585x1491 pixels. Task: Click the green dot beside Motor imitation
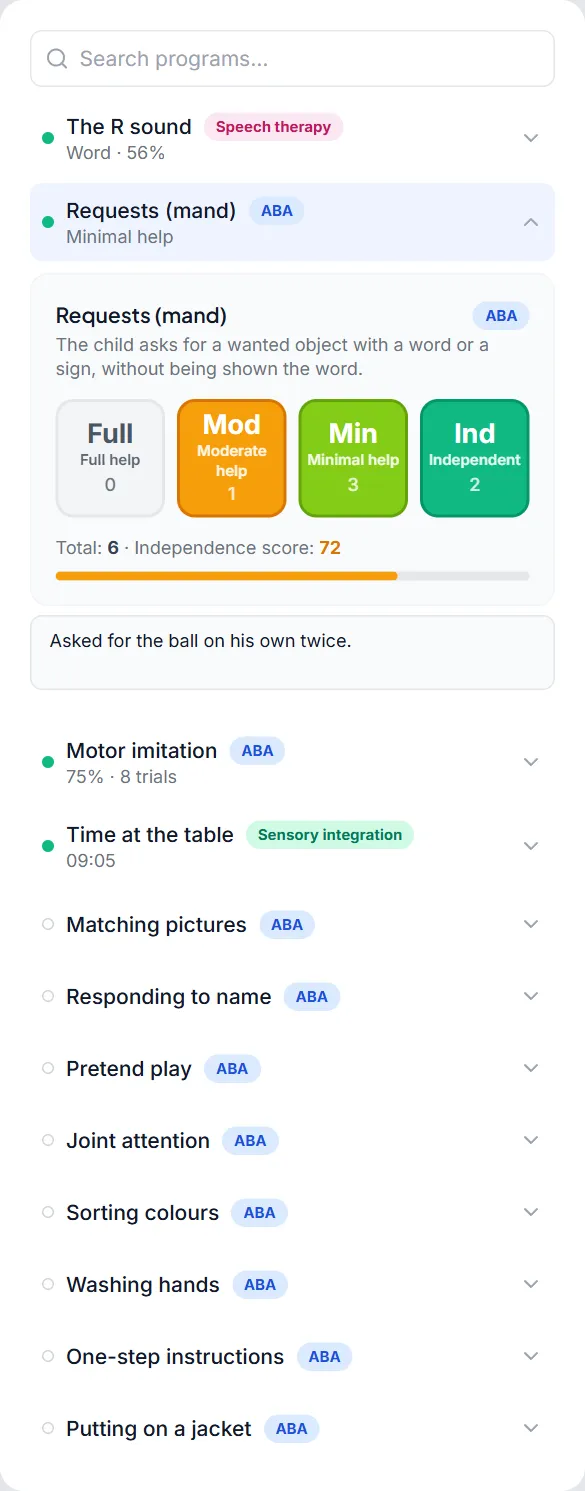pyautogui.click(x=48, y=762)
